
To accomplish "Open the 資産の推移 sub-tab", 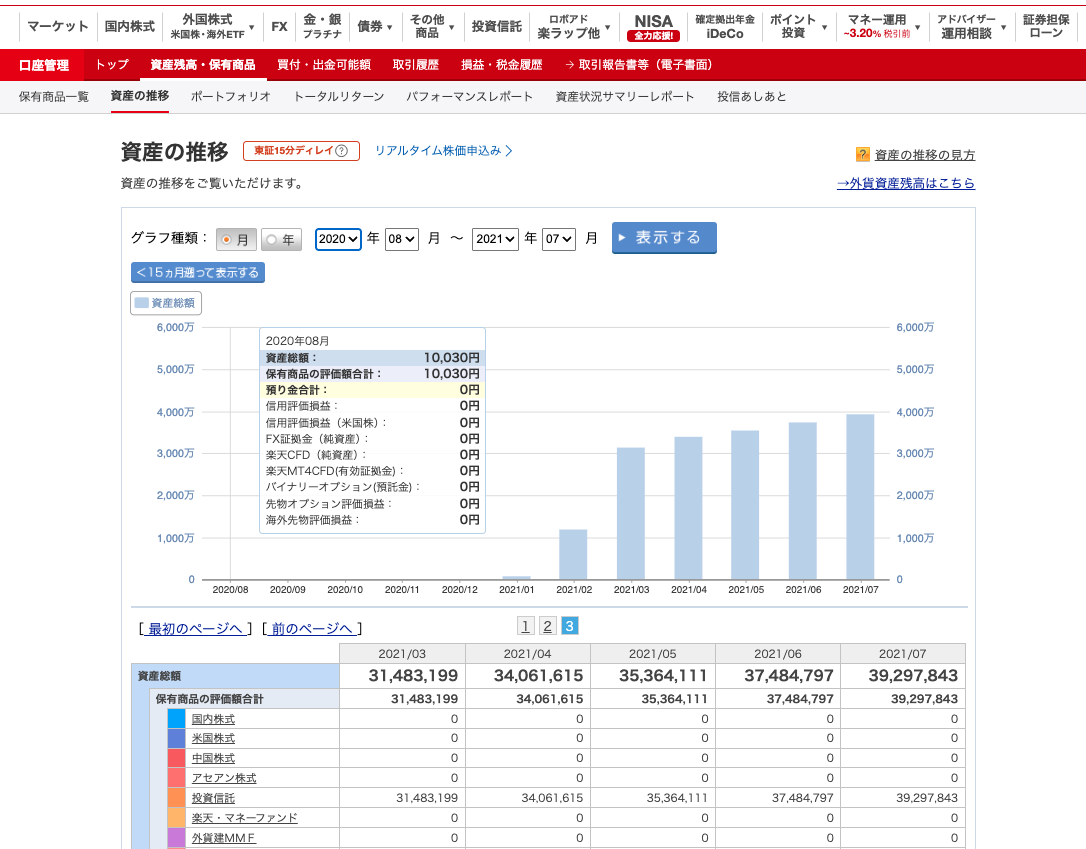I will [x=140, y=96].
